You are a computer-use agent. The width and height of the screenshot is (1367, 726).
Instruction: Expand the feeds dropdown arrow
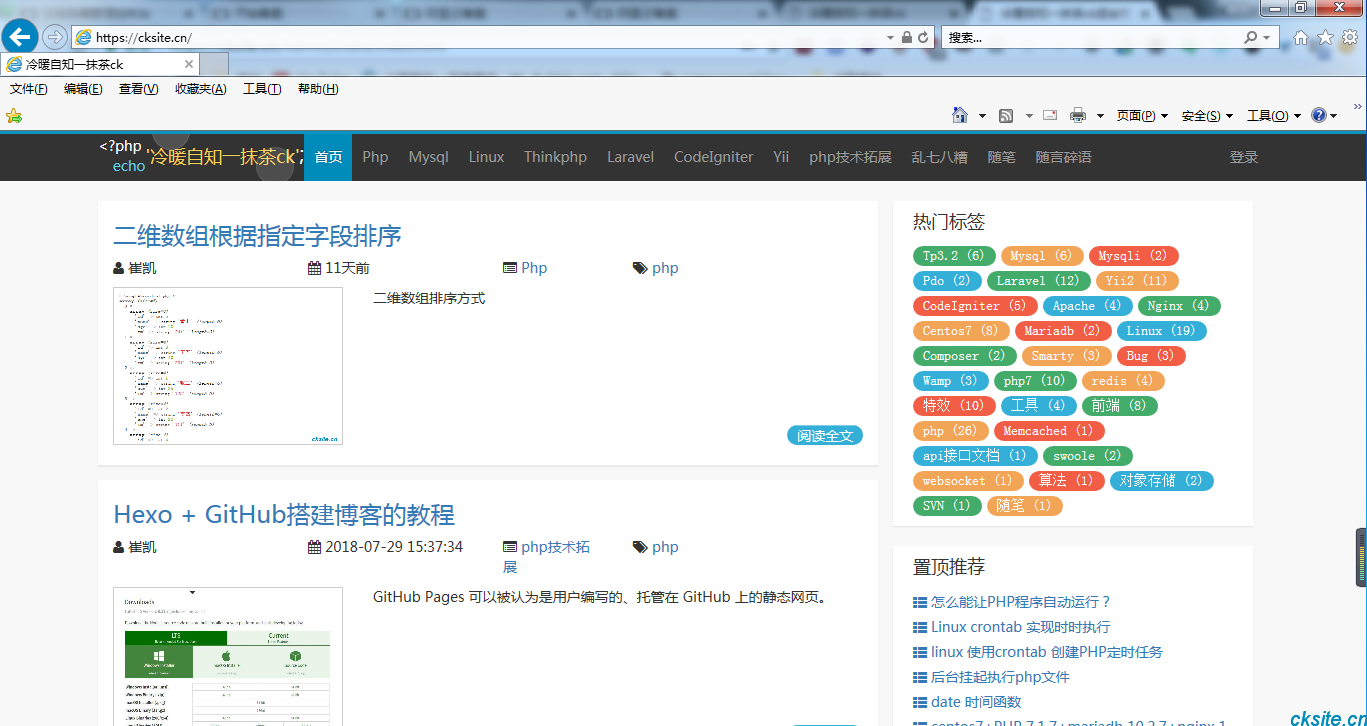[x=1029, y=116]
